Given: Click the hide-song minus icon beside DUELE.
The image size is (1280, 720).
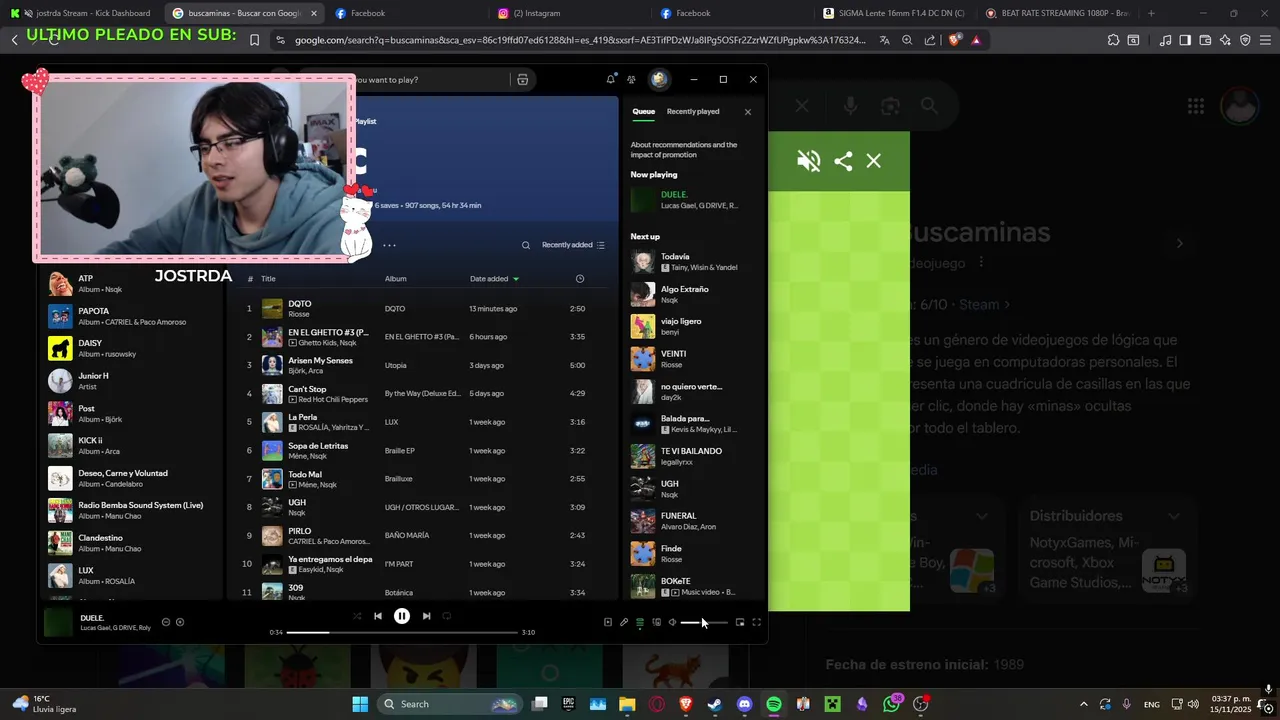Looking at the screenshot, I should pyautogui.click(x=166, y=622).
